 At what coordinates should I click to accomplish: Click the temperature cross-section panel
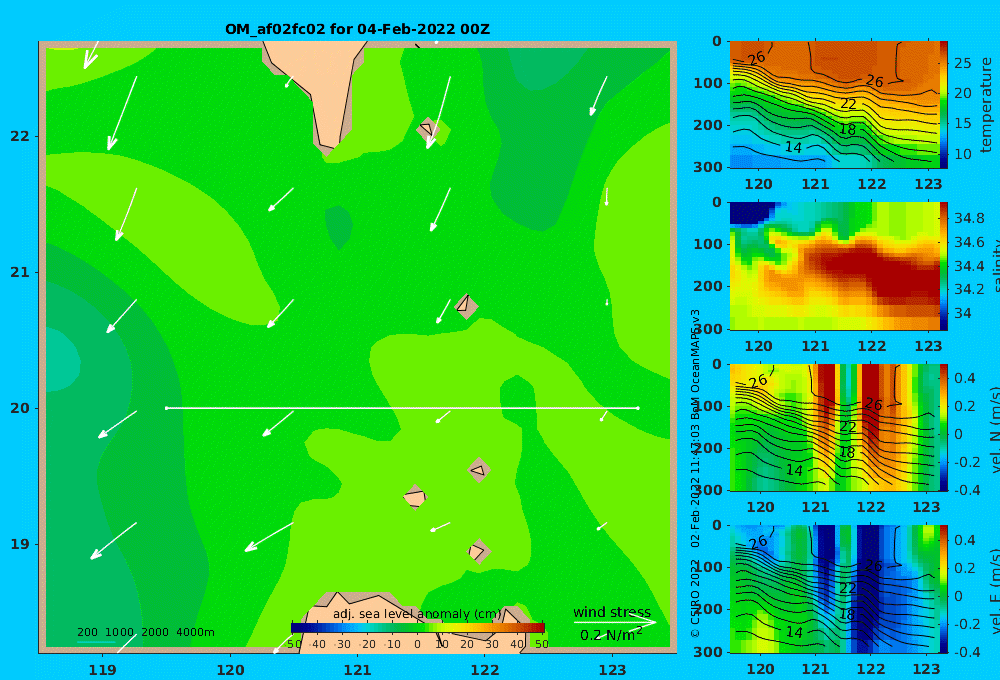coord(834,105)
